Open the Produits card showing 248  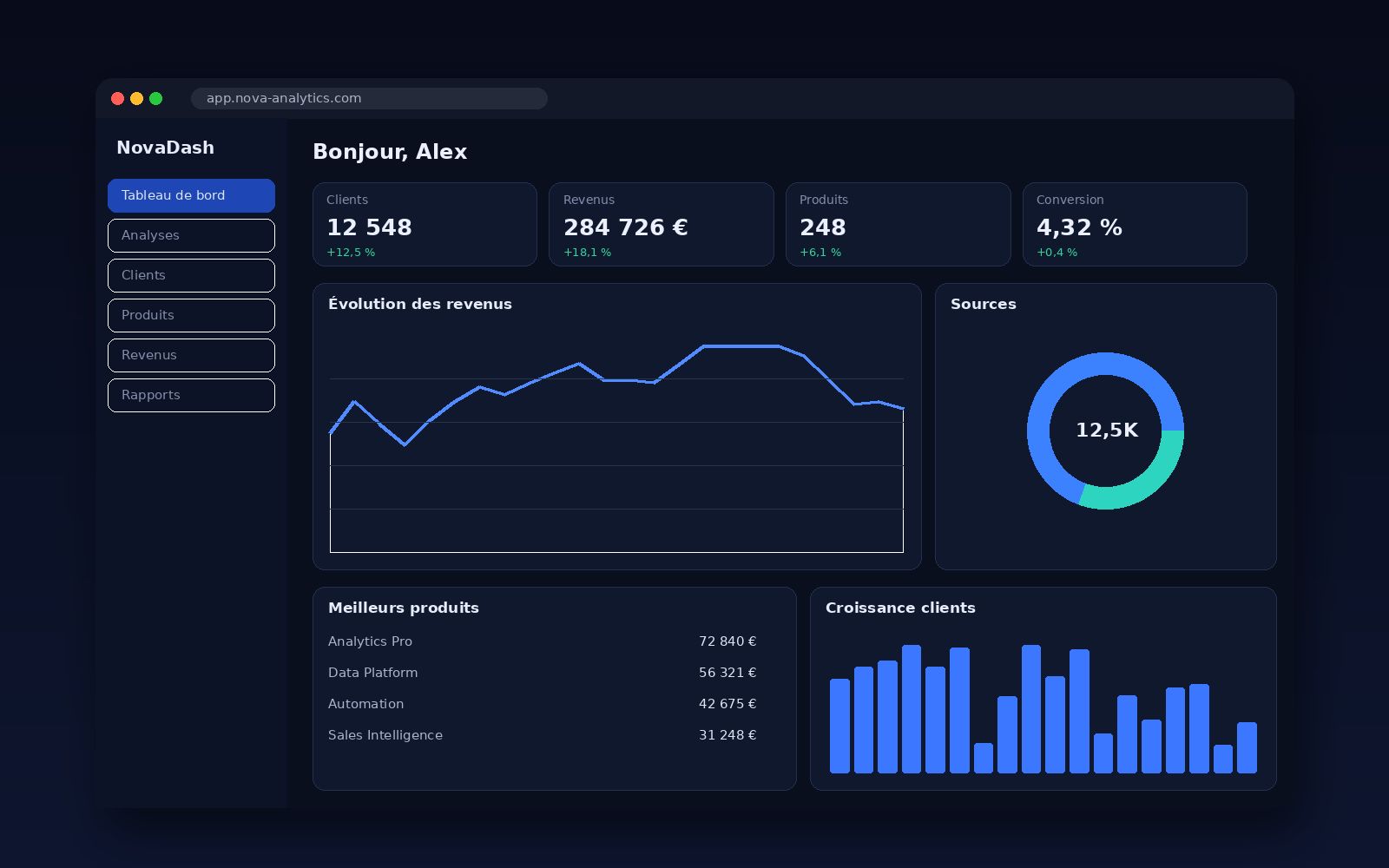pos(898,224)
